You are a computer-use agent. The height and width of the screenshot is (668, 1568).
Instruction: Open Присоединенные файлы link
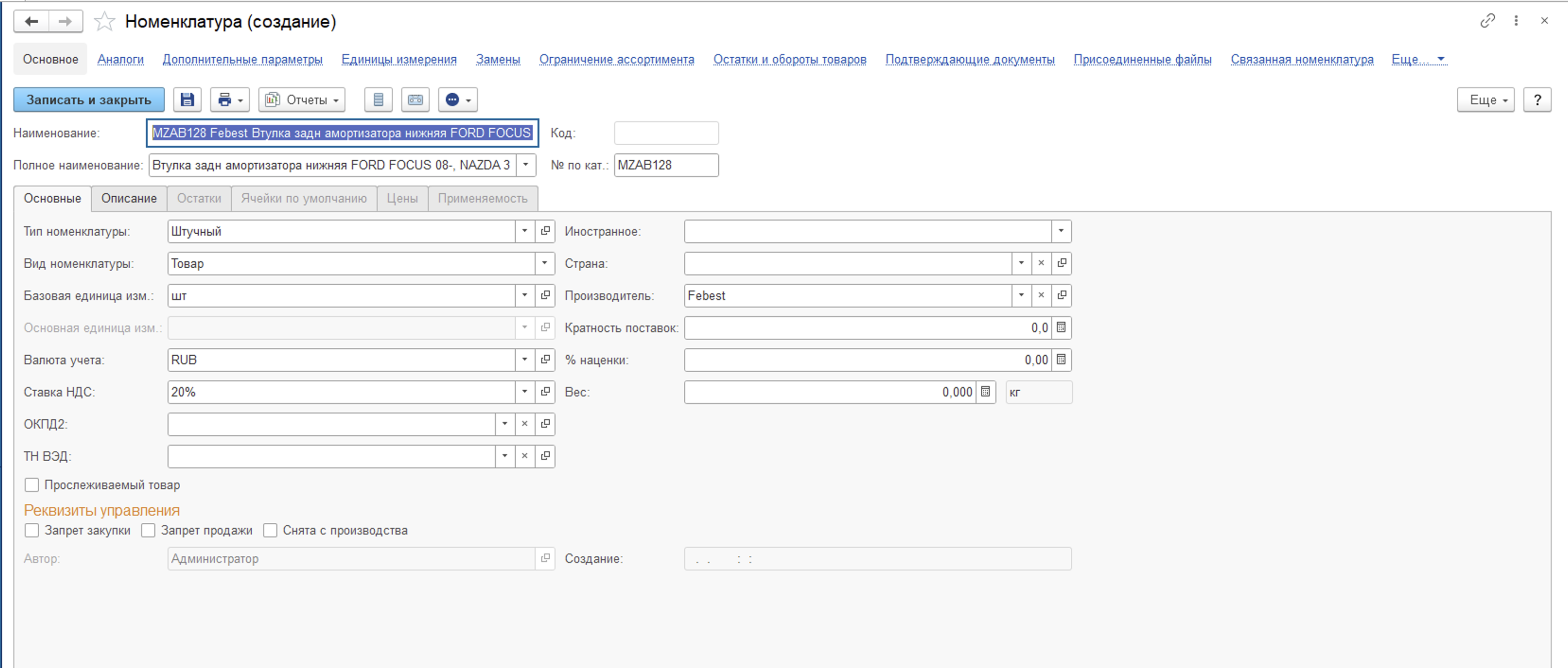point(1143,59)
